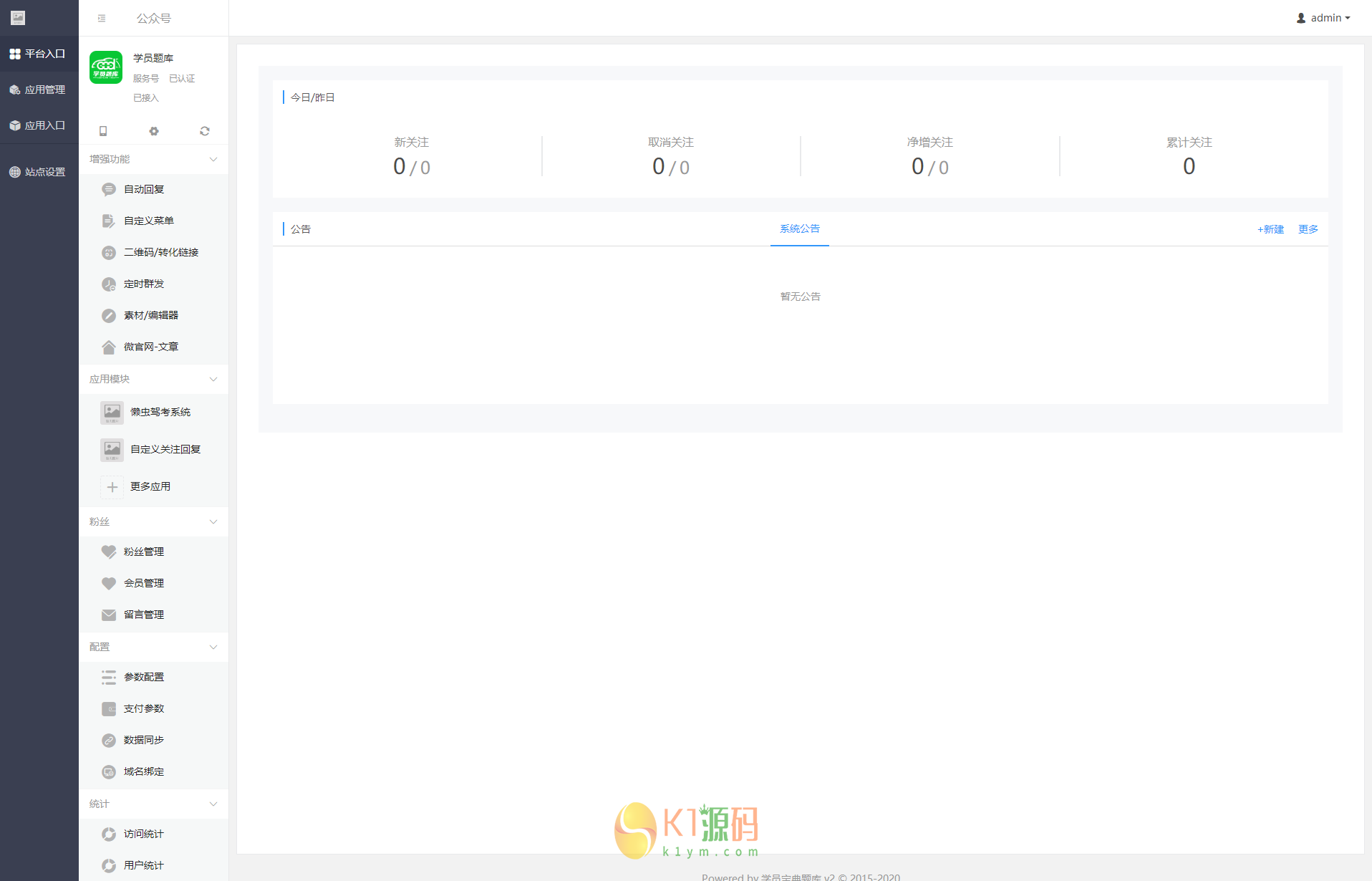Click the 学员题库 account name
1372x881 pixels.
[x=153, y=58]
